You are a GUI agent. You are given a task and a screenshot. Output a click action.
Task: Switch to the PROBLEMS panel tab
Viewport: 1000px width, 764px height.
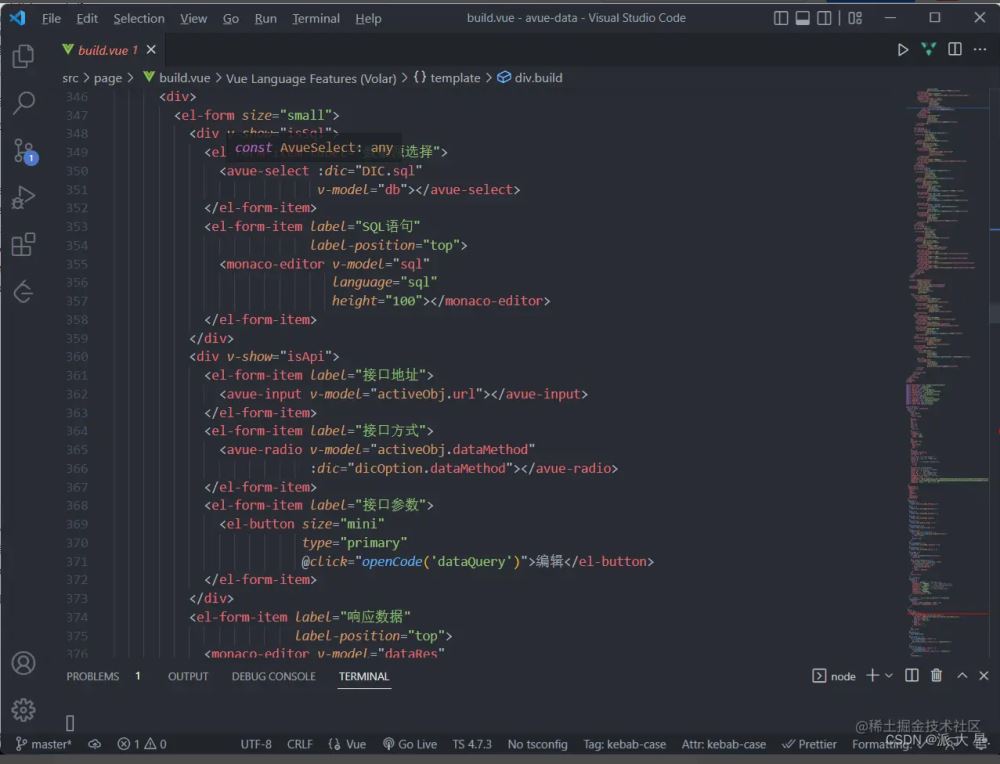point(93,676)
